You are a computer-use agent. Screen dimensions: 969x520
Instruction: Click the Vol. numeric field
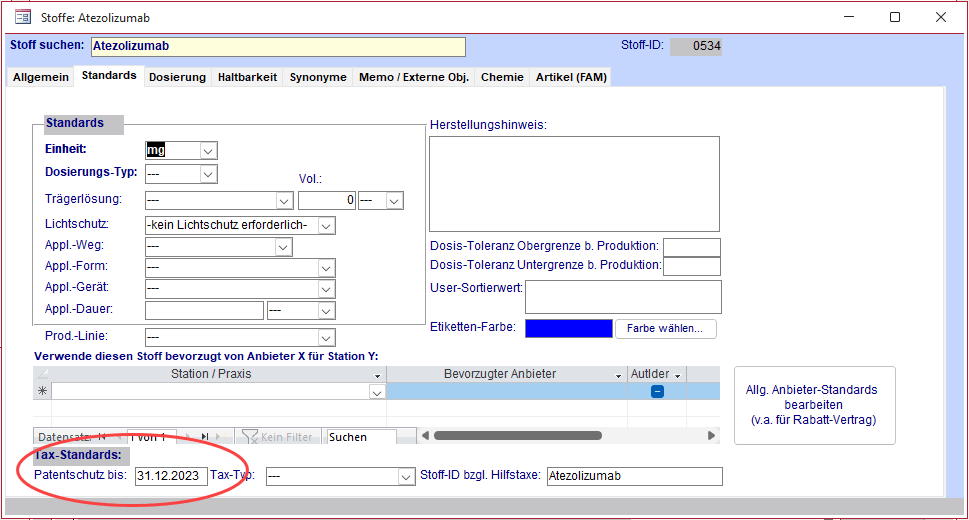327,200
